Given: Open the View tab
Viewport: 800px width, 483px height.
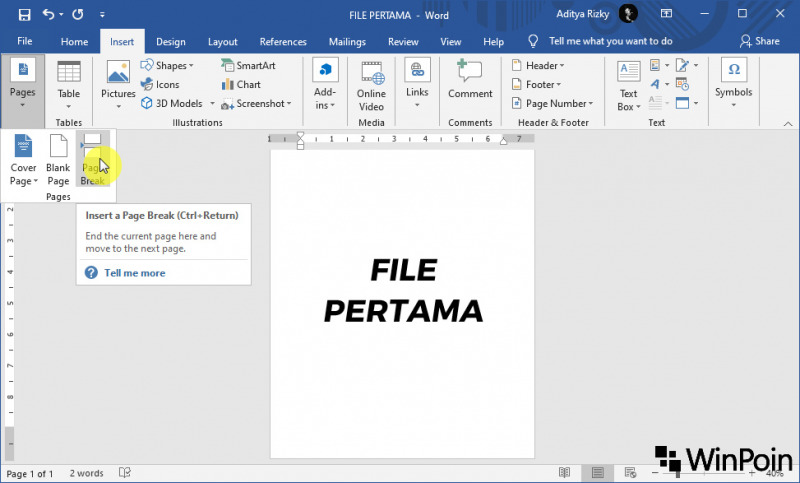Looking at the screenshot, I should [451, 42].
